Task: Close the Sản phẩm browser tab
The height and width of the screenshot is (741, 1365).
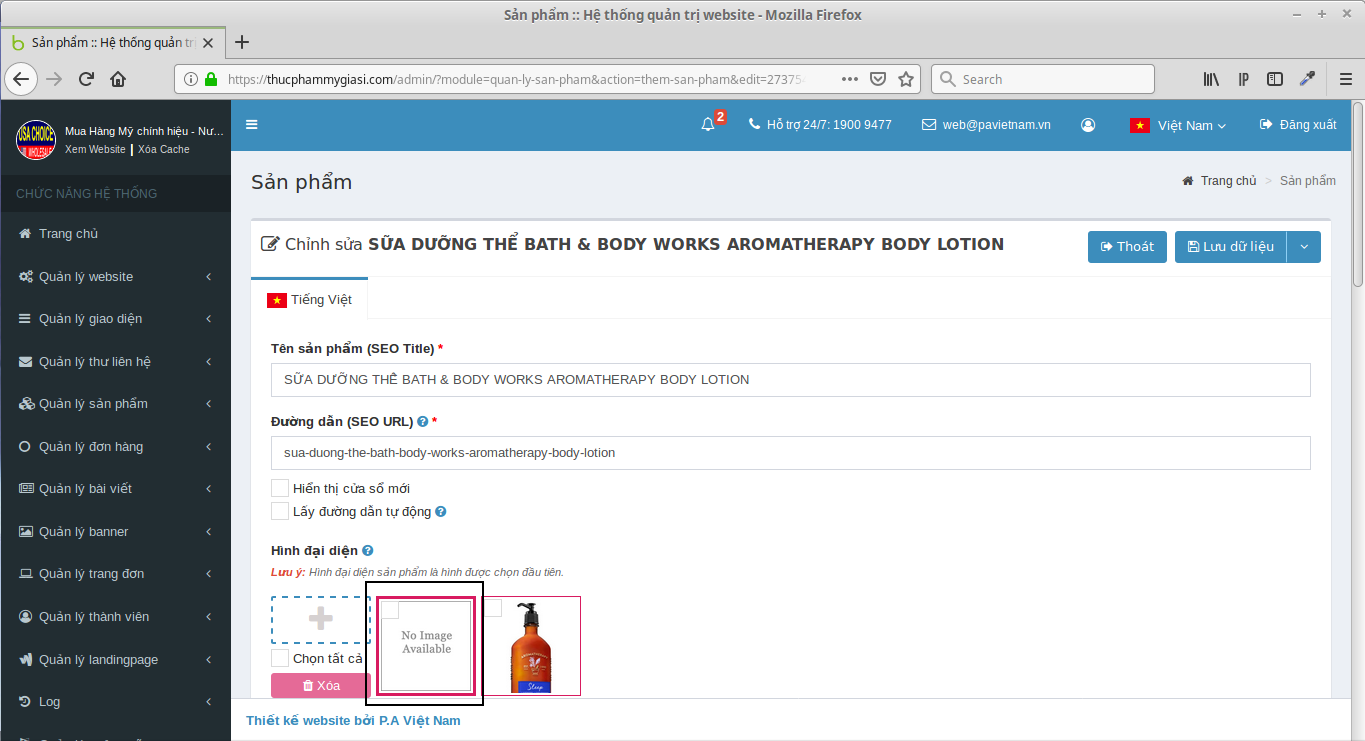Action: pyautogui.click(x=208, y=43)
